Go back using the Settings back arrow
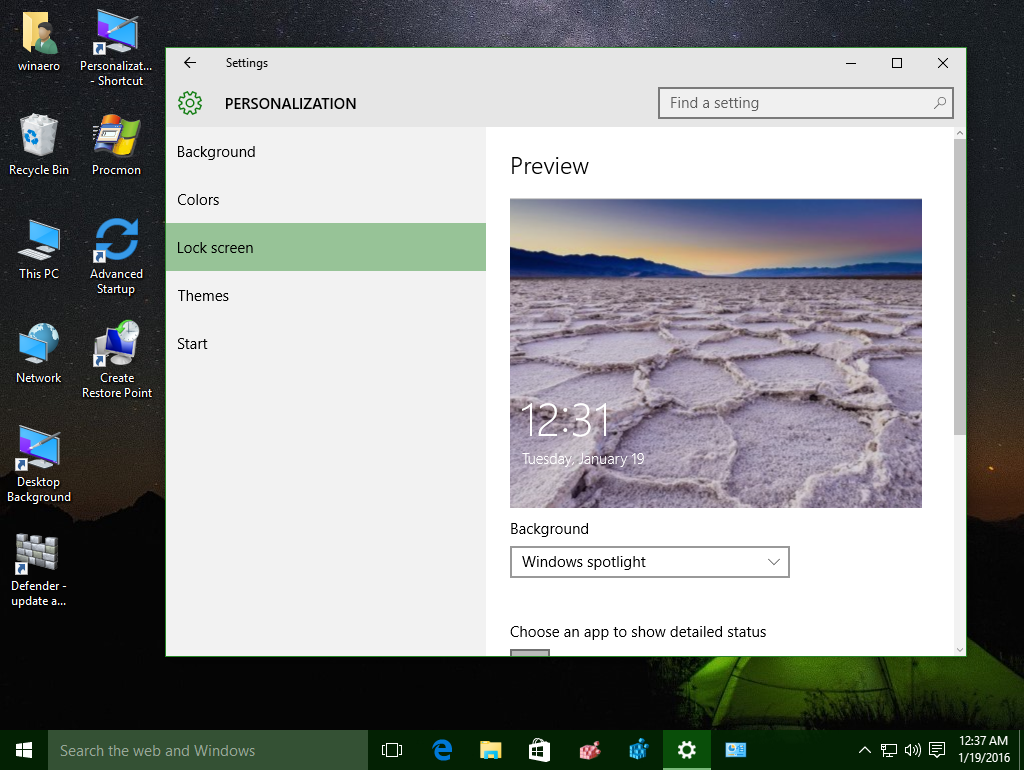This screenshot has width=1024, height=770. tap(189, 62)
